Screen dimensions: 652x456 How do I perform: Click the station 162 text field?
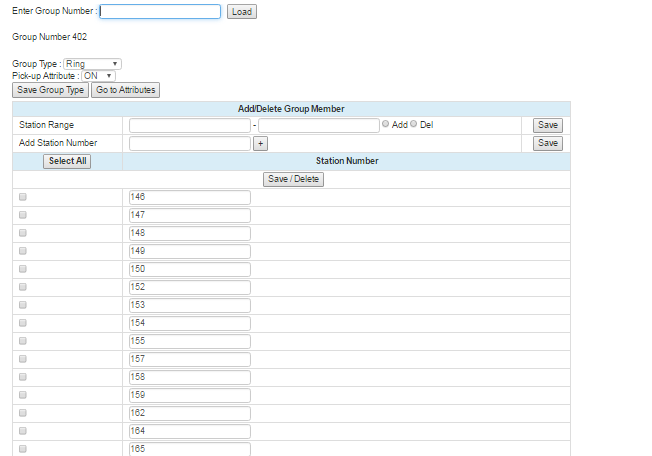tap(189, 413)
